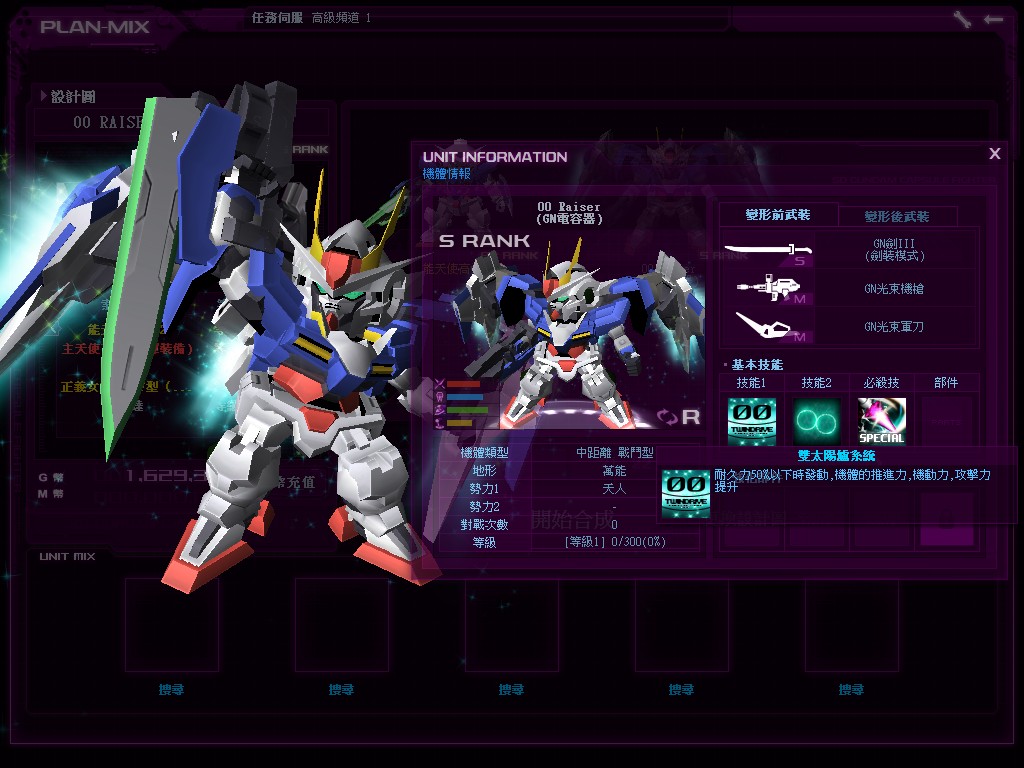The width and height of the screenshot is (1024, 768).
Task: Click the crossed-swords attack stat icon
Action: [x=440, y=384]
